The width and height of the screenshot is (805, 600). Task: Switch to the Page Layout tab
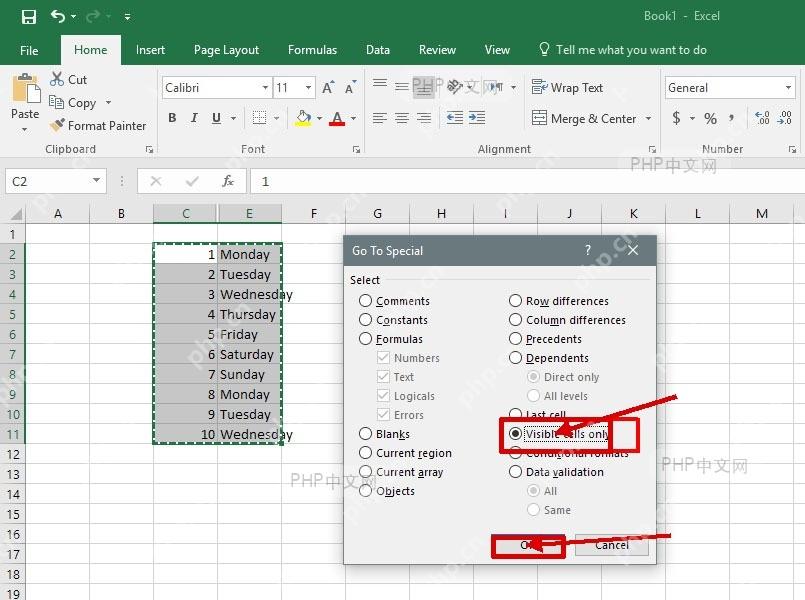[x=226, y=50]
